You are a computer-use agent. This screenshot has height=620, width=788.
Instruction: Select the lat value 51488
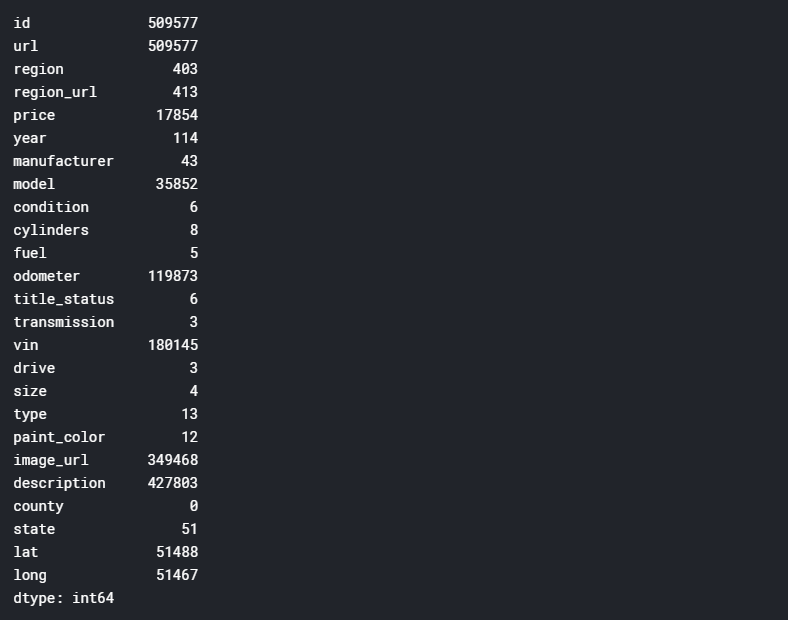176,552
